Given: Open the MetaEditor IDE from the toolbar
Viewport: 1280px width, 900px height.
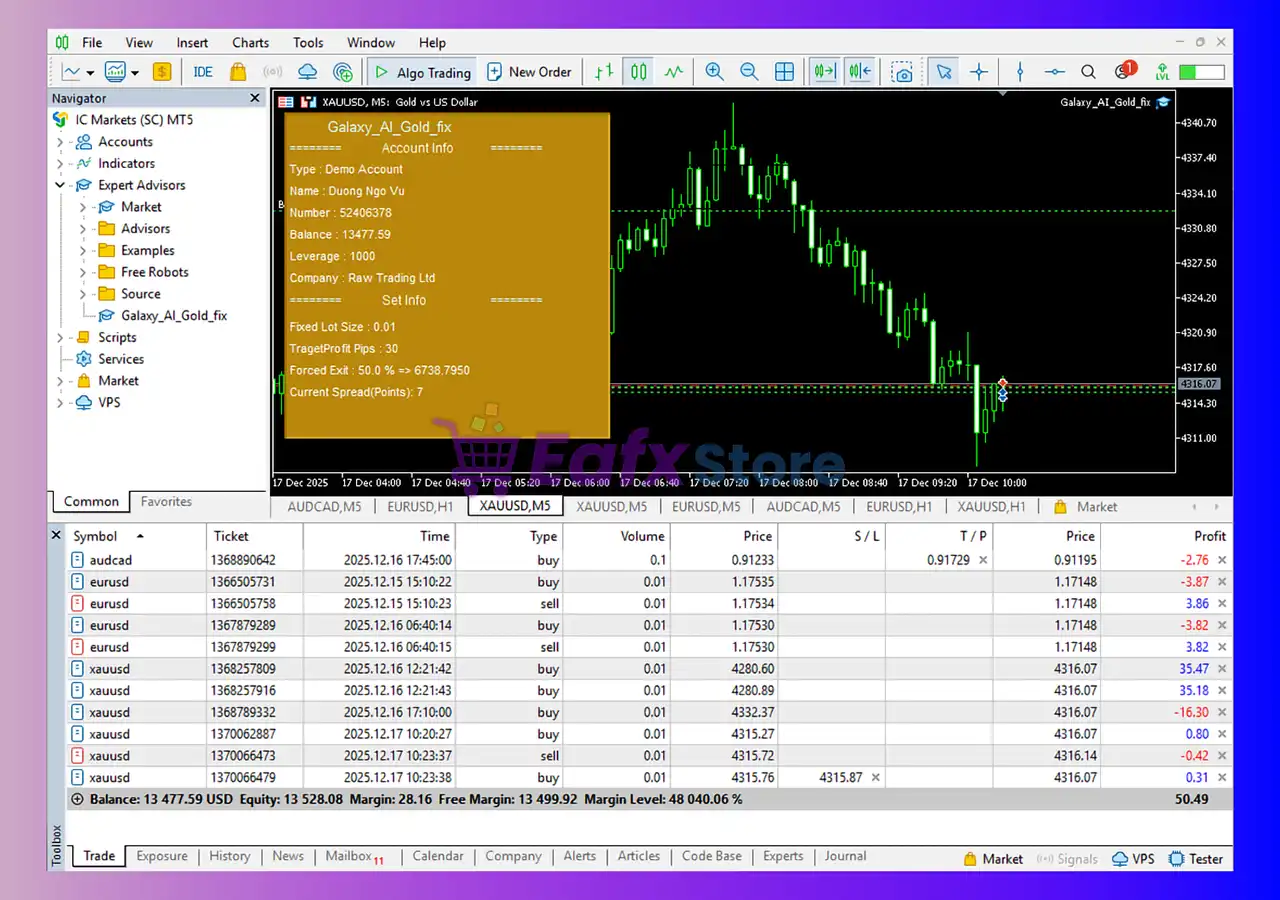Looking at the screenshot, I should [203, 72].
